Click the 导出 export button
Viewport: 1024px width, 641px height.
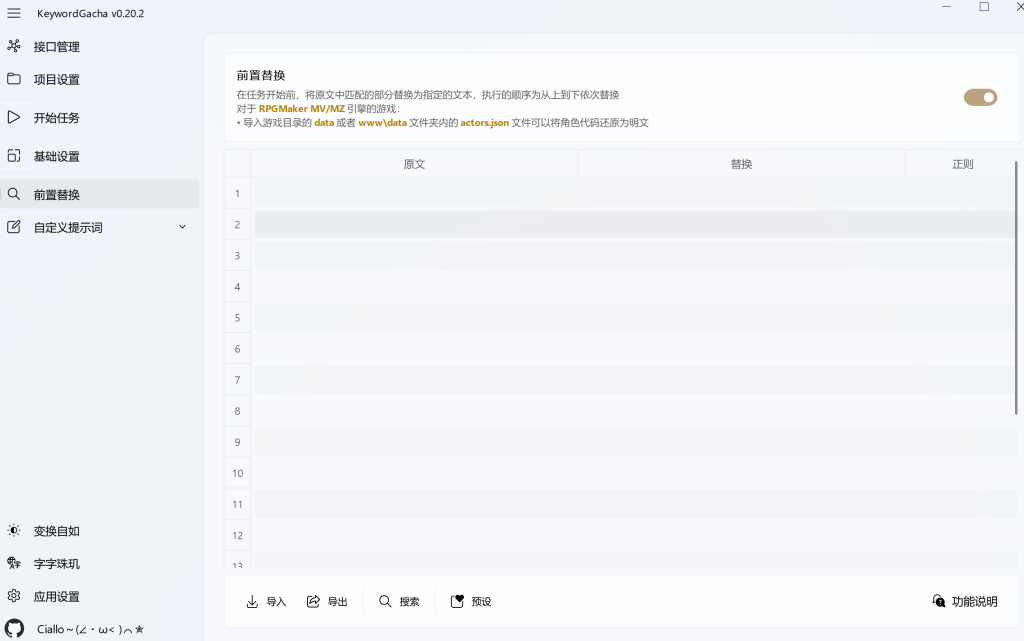(x=327, y=601)
